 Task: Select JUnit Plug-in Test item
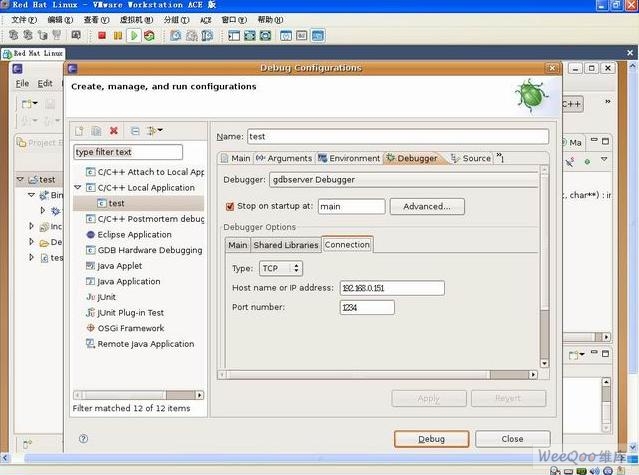[125, 312]
